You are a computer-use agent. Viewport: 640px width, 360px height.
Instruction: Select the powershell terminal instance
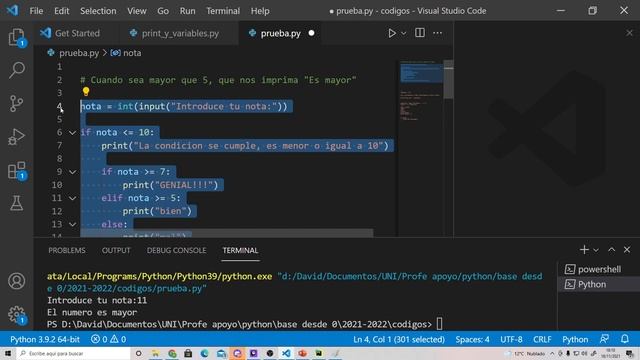click(x=598, y=269)
